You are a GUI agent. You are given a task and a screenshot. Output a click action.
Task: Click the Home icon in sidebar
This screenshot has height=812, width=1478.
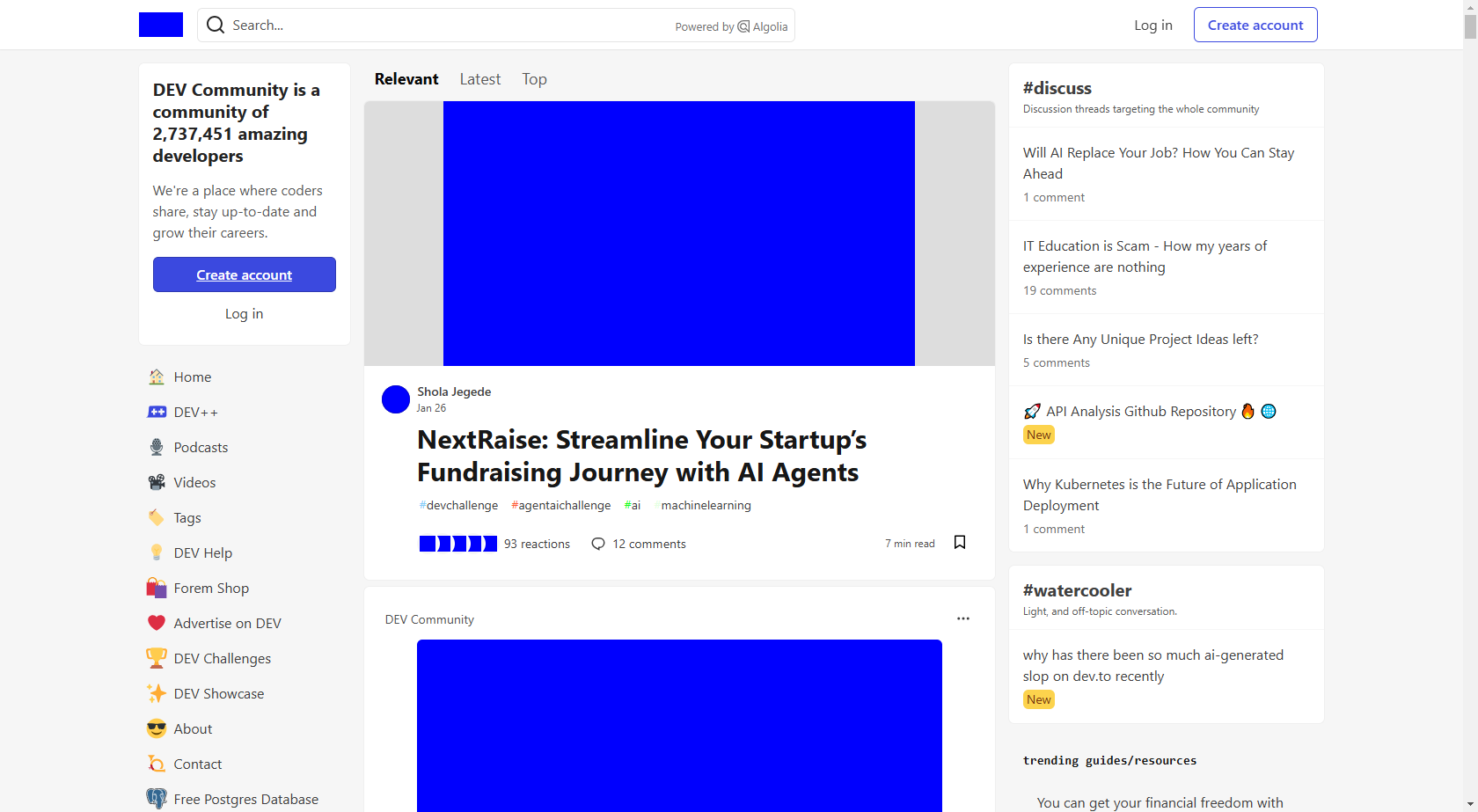(157, 377)
